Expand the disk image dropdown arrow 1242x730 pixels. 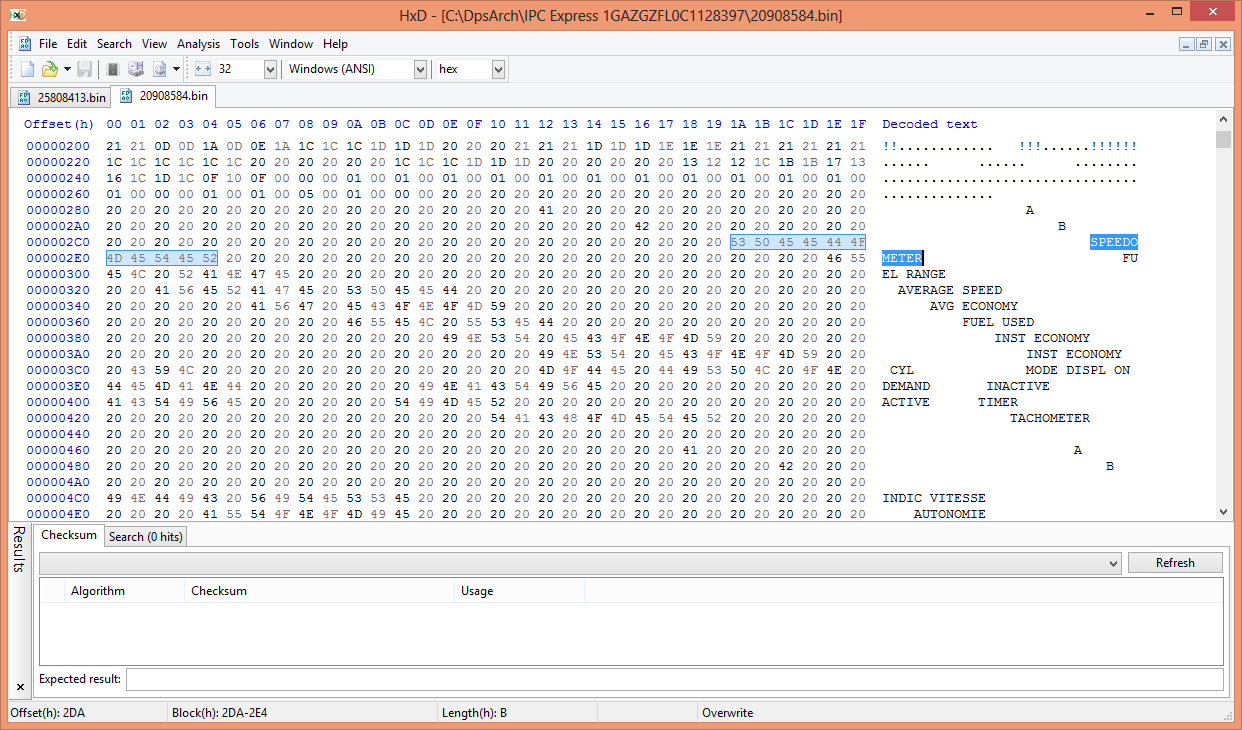[x=176, y=69]
